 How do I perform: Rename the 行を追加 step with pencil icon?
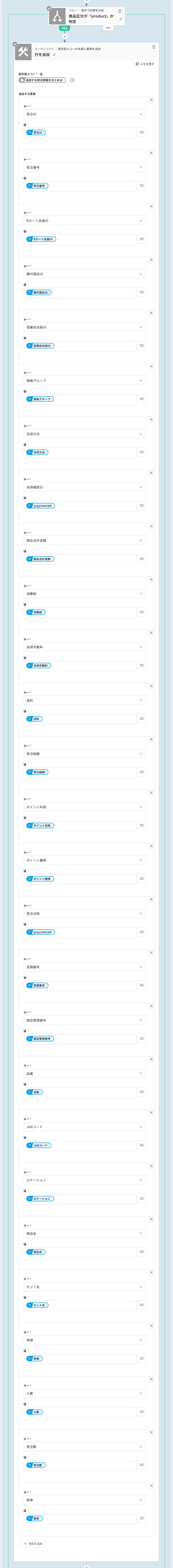[x=54, y=55]
